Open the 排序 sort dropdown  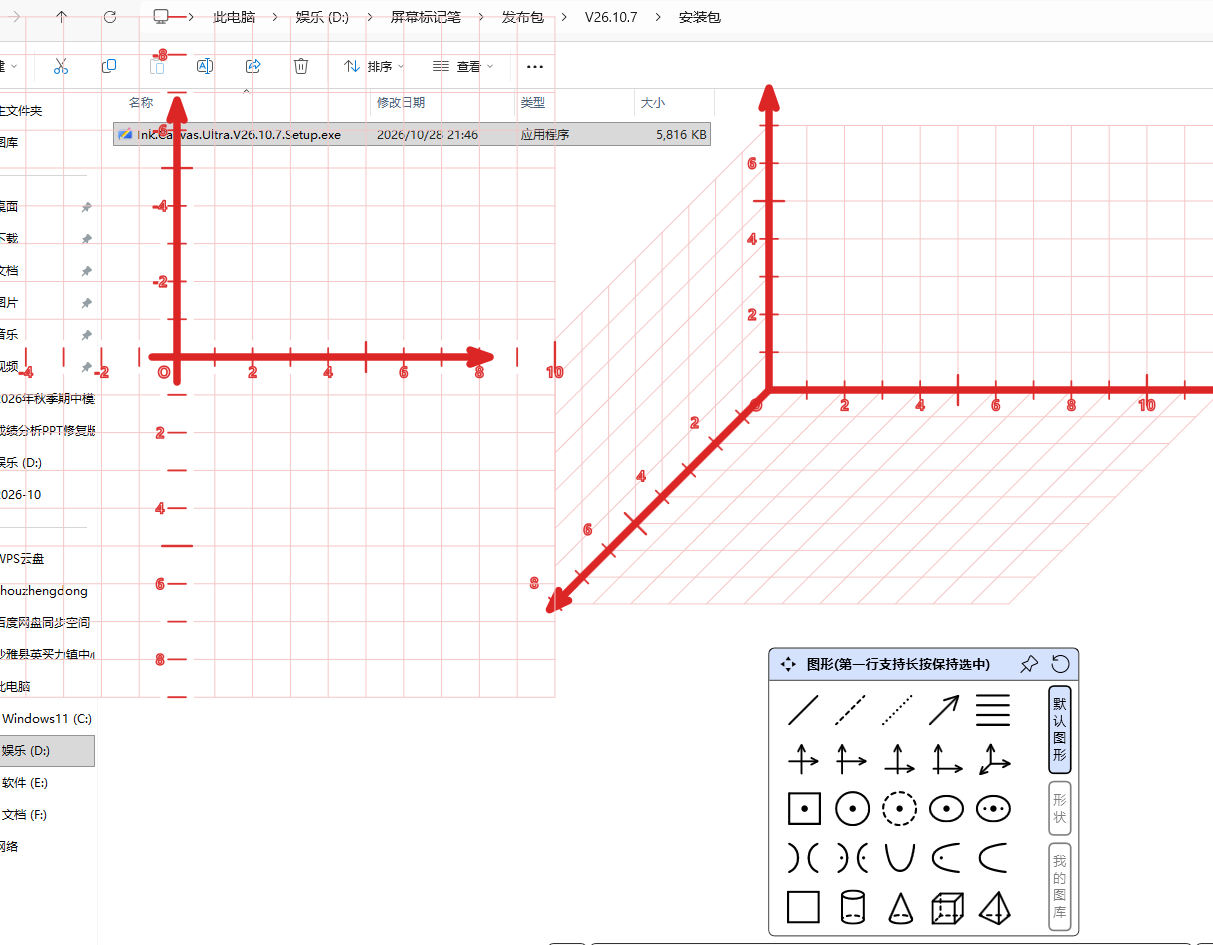point(374,66)
